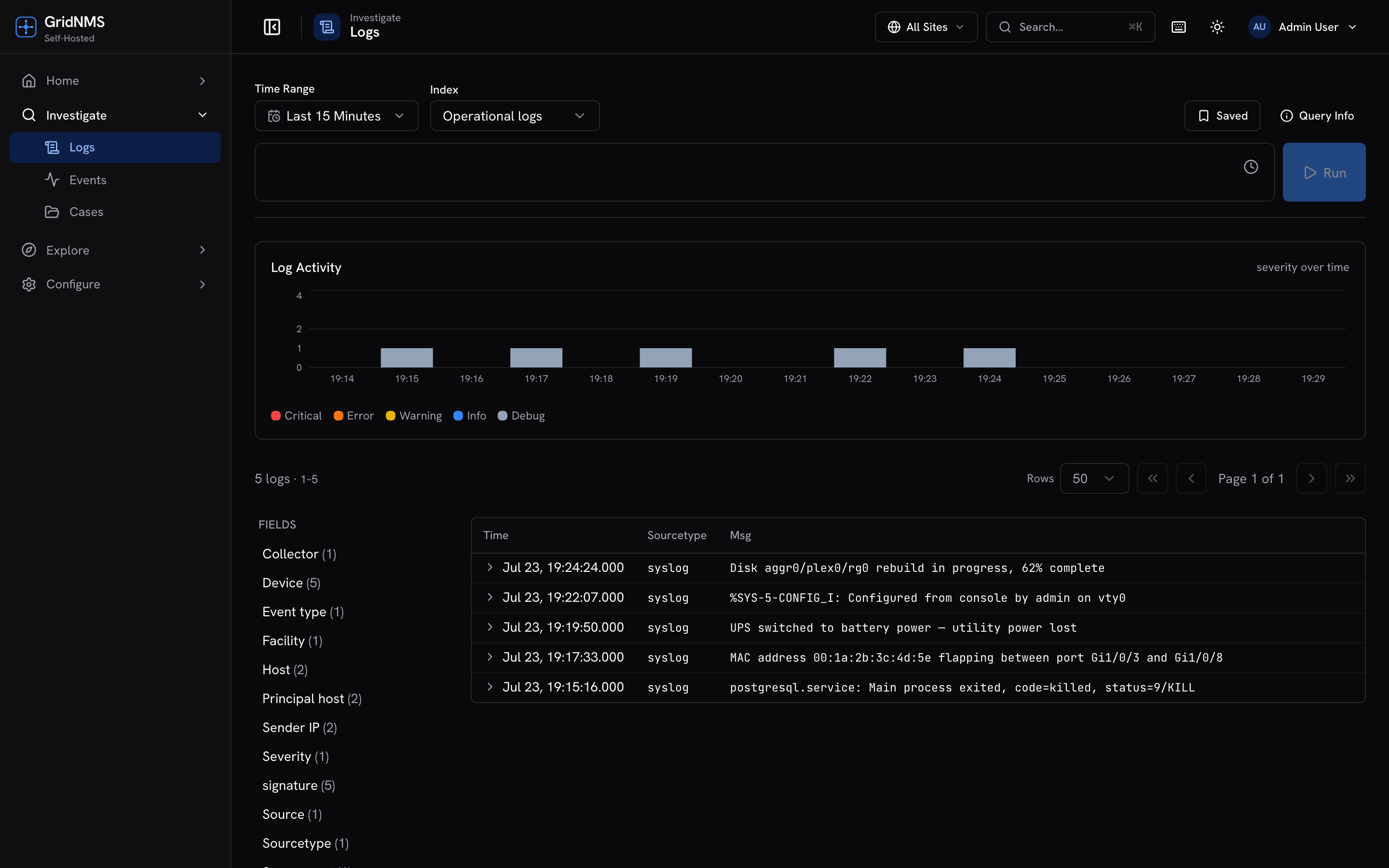Image resolution: width=1389 pixels, height=868 pixels.
Task: Select the Sourcetype field in Fields list
Action: click(x=305, y=843)
